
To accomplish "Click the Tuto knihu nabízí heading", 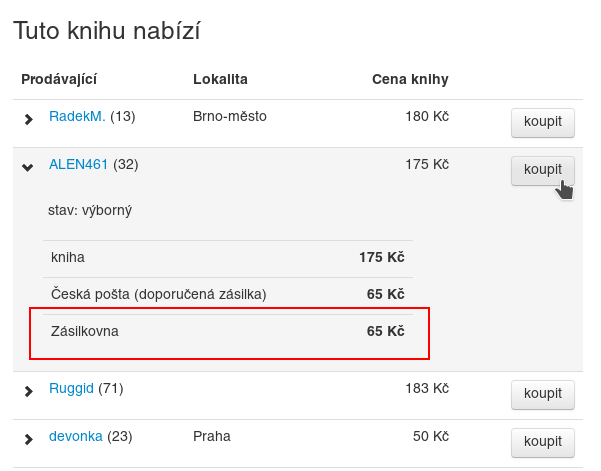I will [107, 31].
